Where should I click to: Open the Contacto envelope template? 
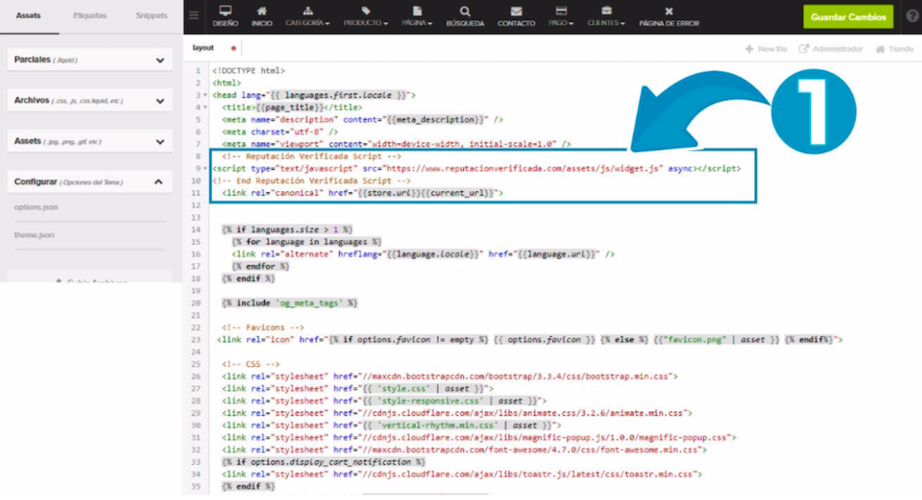point(516,16)
